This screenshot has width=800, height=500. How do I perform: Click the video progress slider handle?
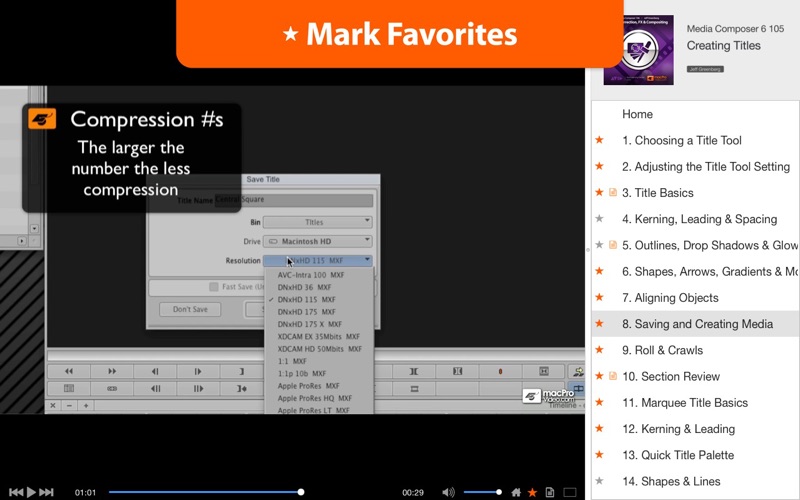(301, 492)
